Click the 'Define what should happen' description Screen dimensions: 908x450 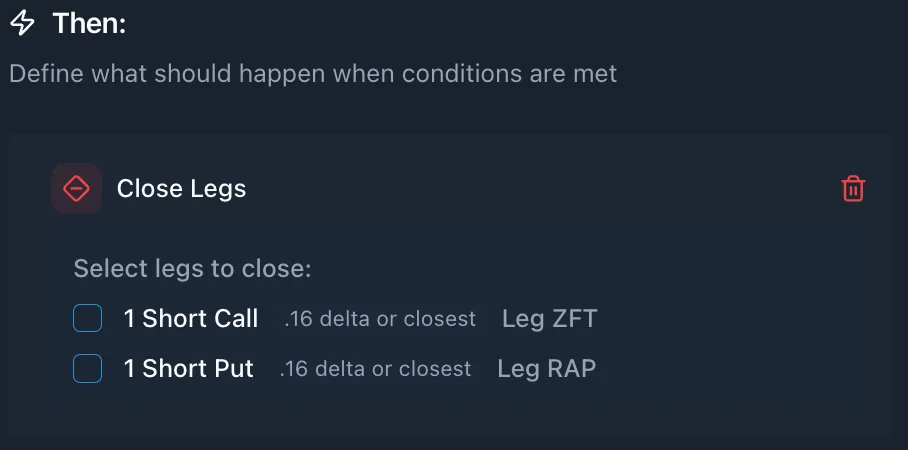(x=313, y=74)
